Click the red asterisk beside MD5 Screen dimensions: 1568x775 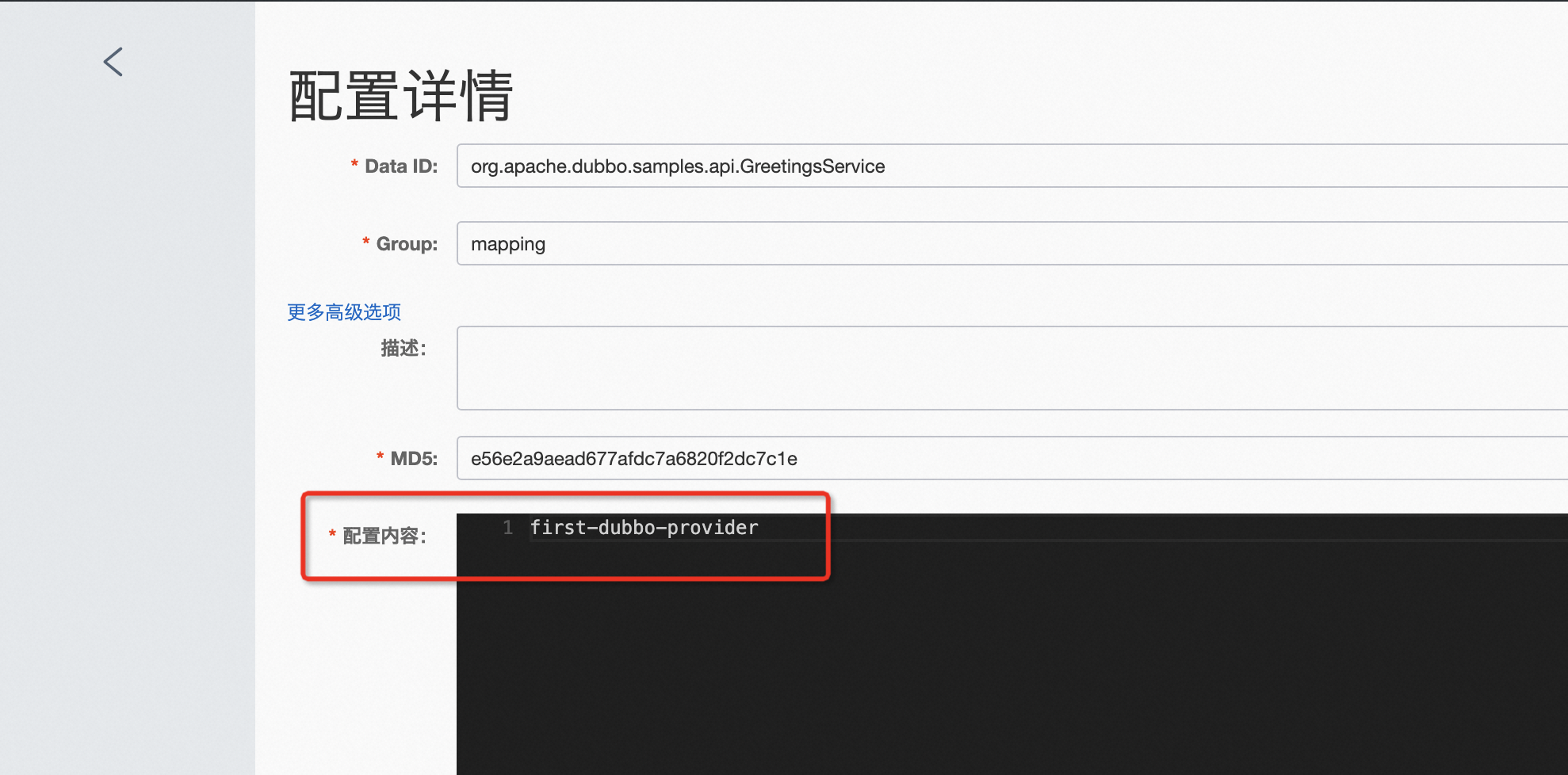[x=380, y=457]
